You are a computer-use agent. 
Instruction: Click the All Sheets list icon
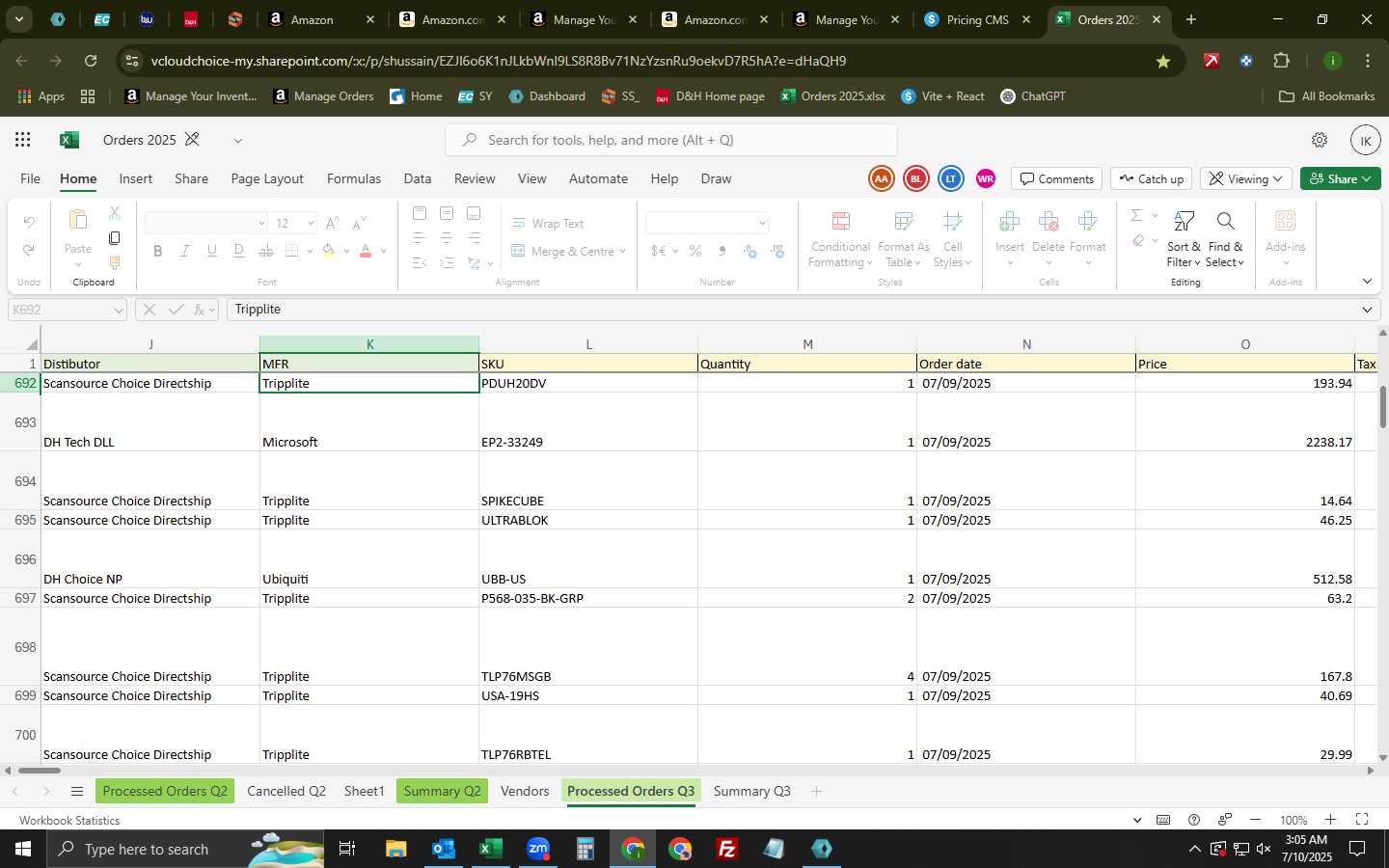pos(77,792)
